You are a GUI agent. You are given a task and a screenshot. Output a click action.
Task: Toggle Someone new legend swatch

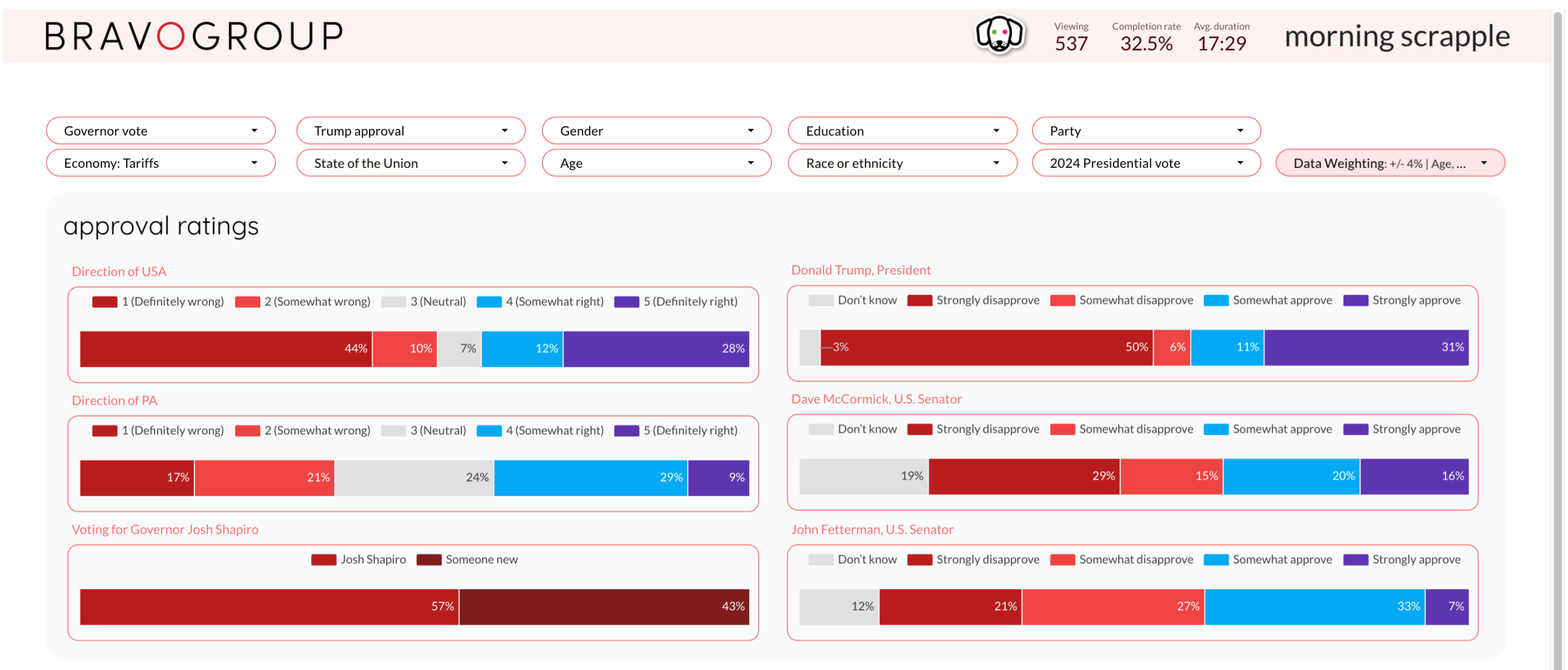tap(428, 559)
